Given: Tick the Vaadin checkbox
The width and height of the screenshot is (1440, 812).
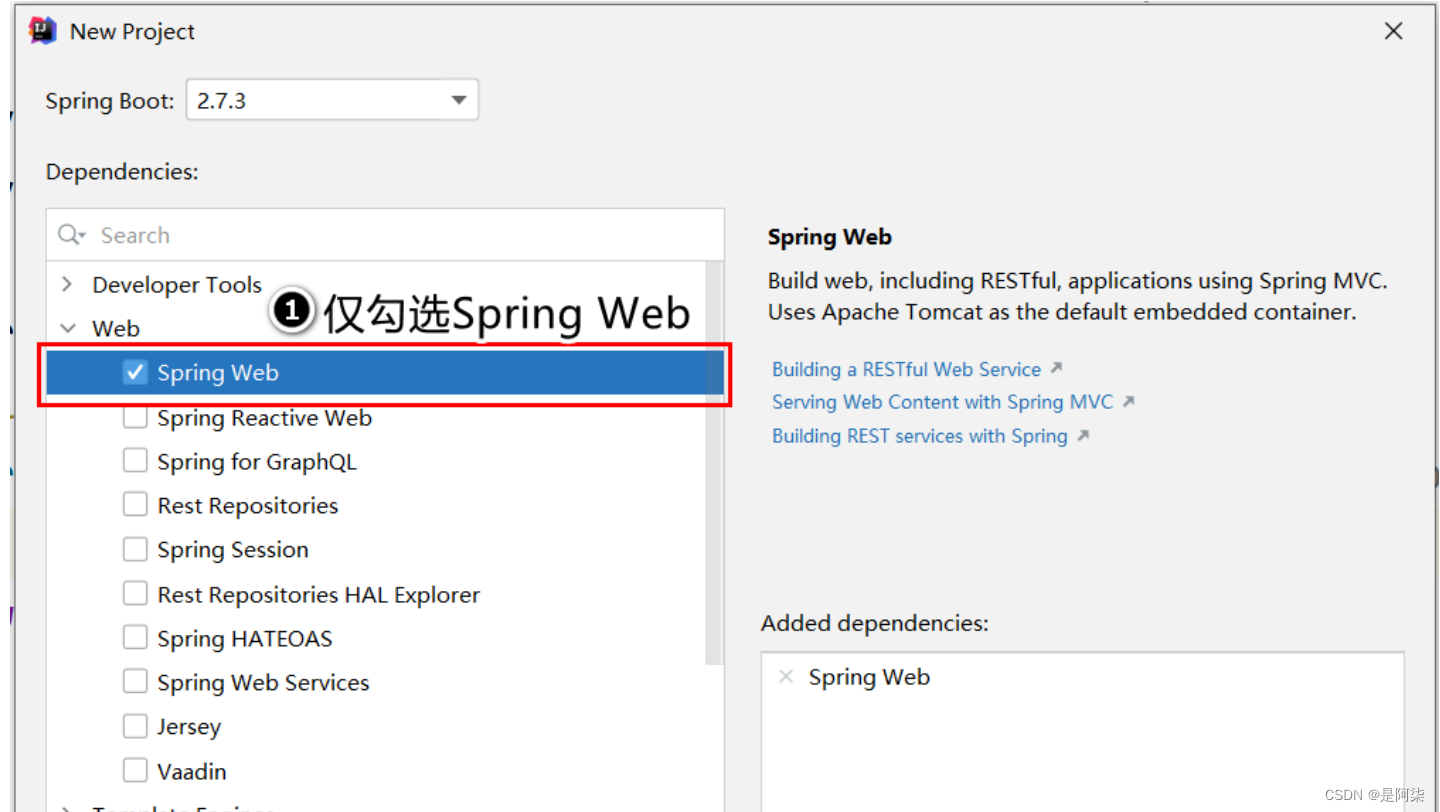Looking at the screenshot, I should click(x=135, y=771).
